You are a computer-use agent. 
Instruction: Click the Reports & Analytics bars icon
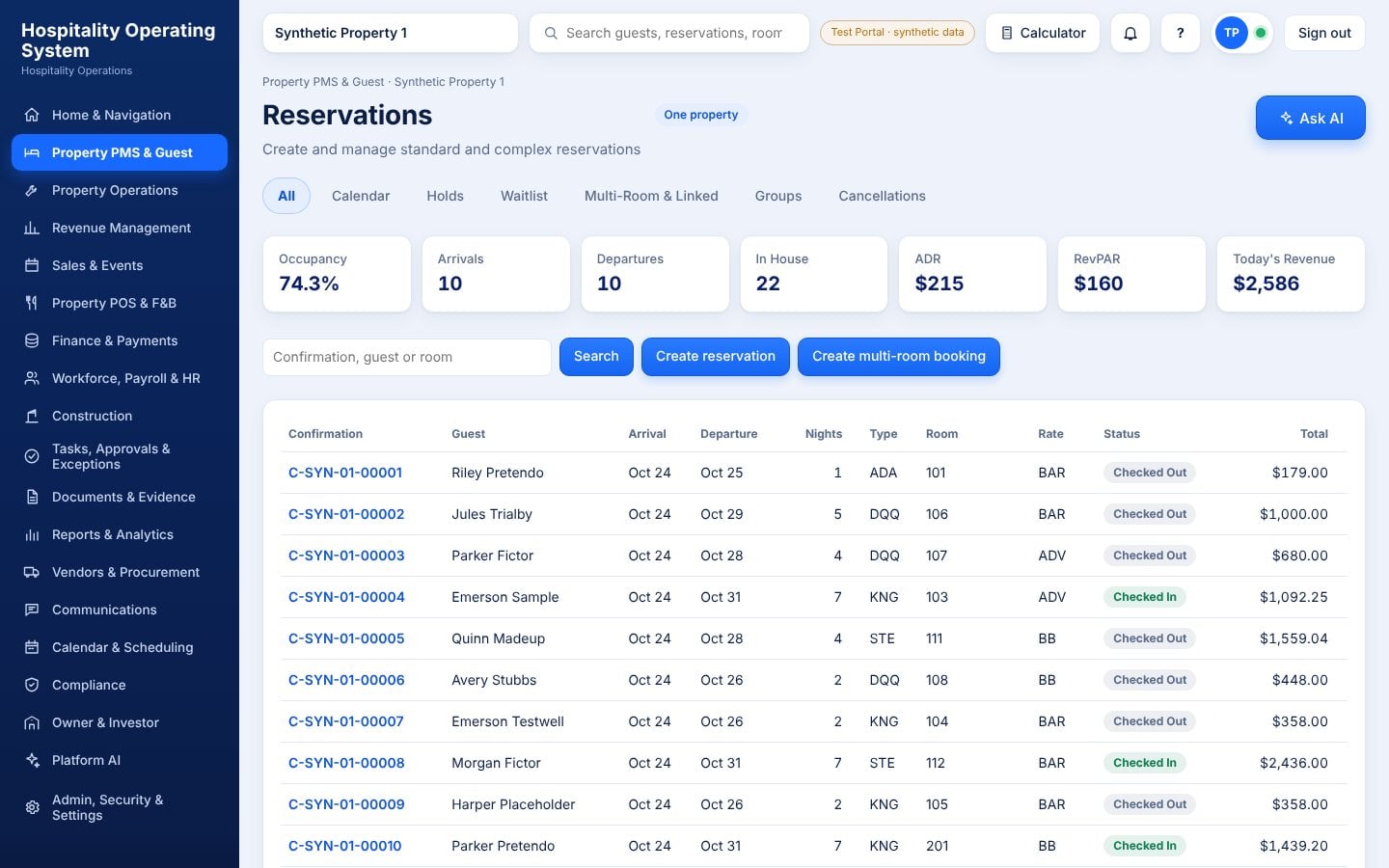tap(32, 534)
